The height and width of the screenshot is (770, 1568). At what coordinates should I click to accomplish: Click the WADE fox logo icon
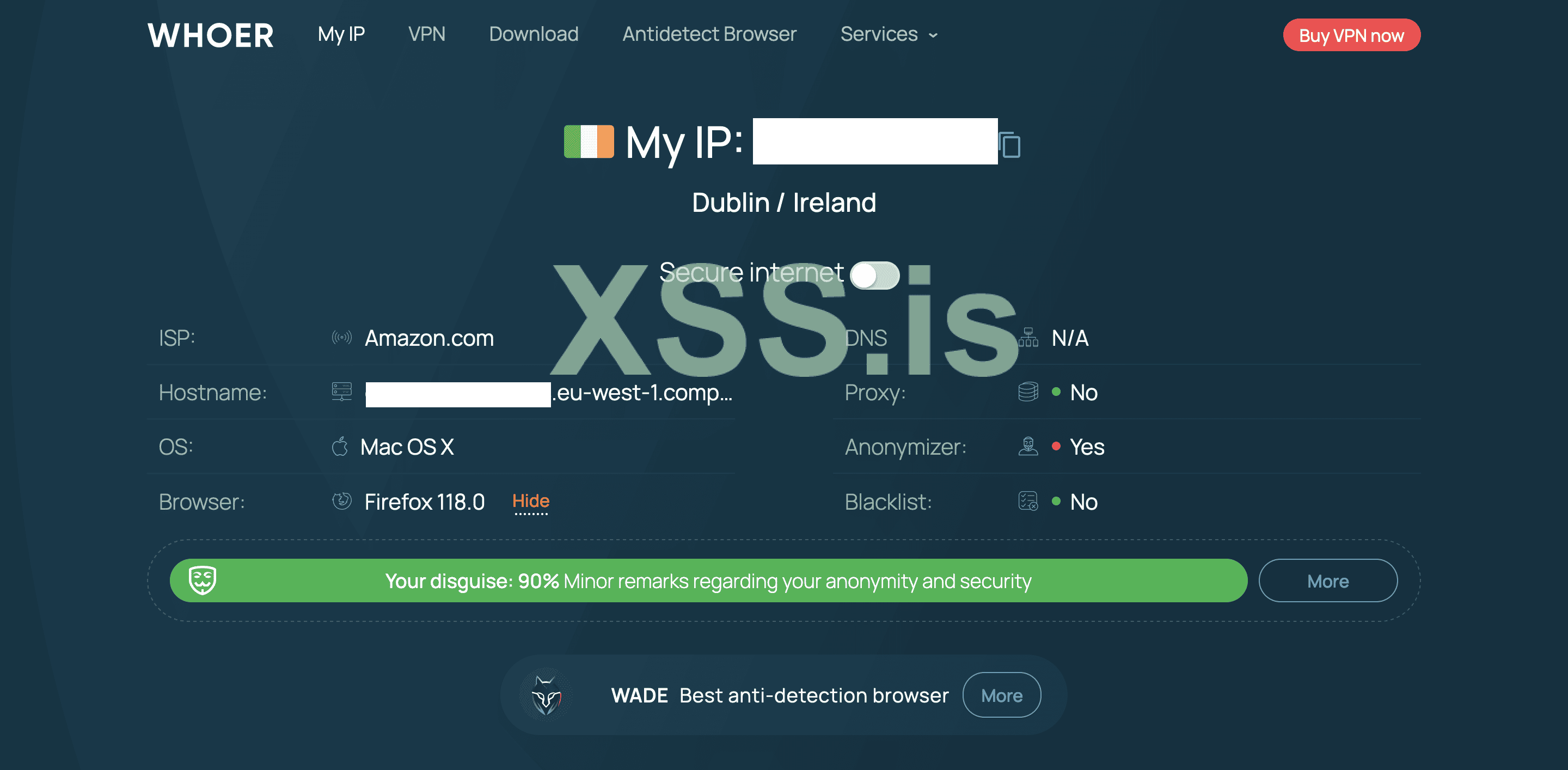click(x=546, y=695)
